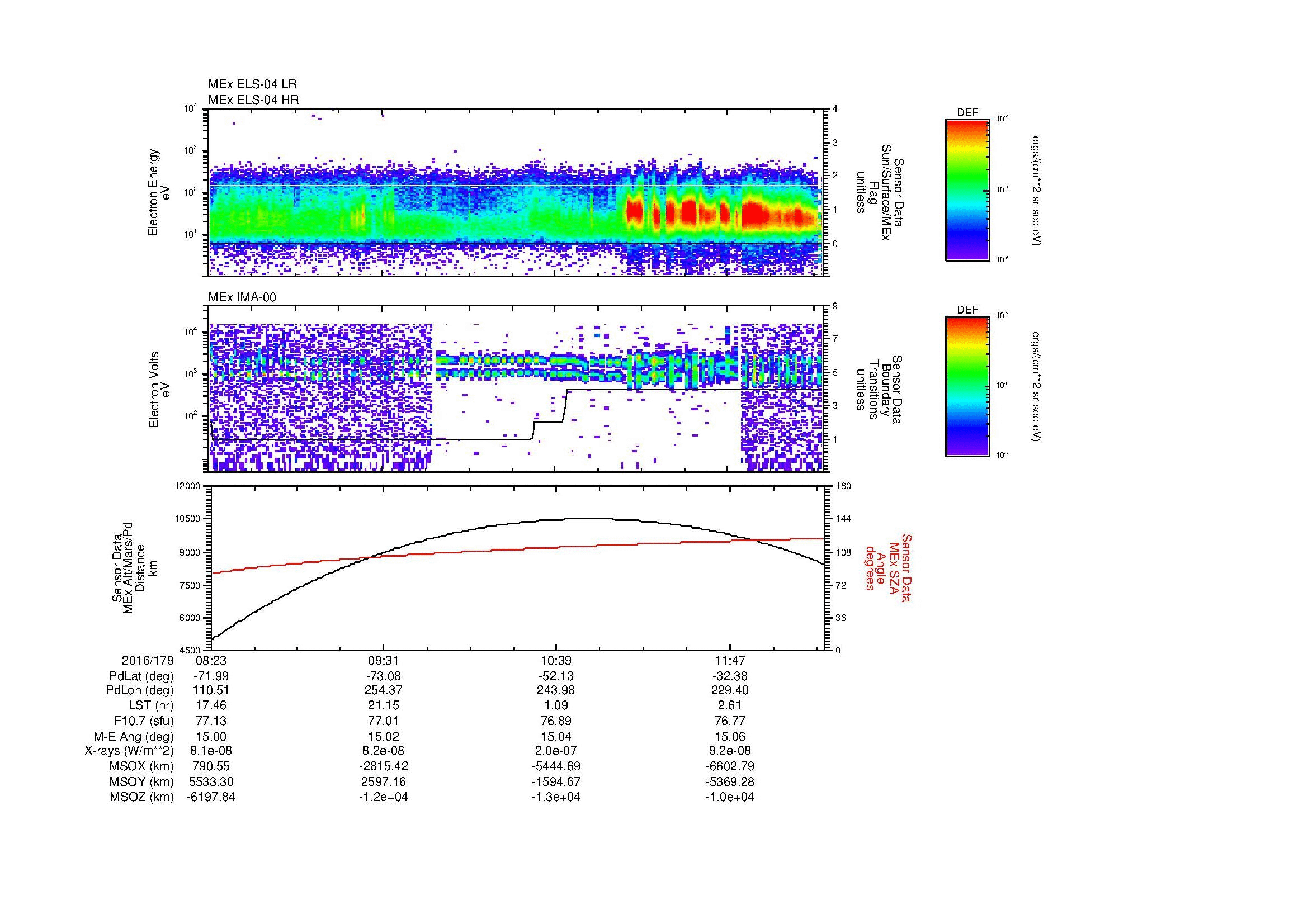
Task: Click the MSOX value '790.55'
Action: coord(211,766)
